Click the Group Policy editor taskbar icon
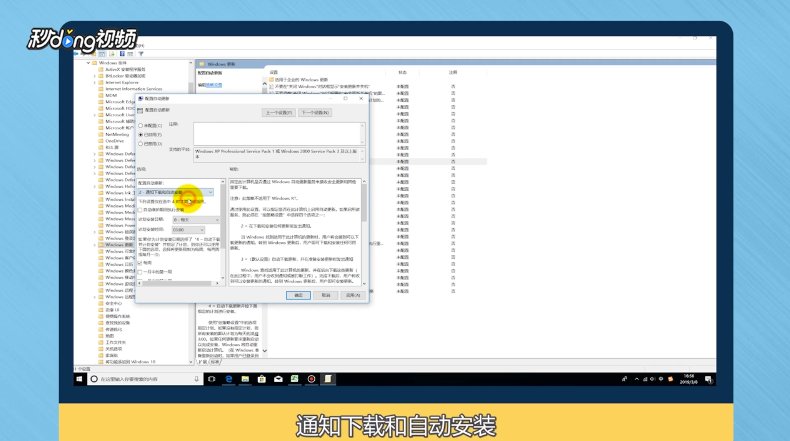The image size is (790, 441). pos(328,379)
